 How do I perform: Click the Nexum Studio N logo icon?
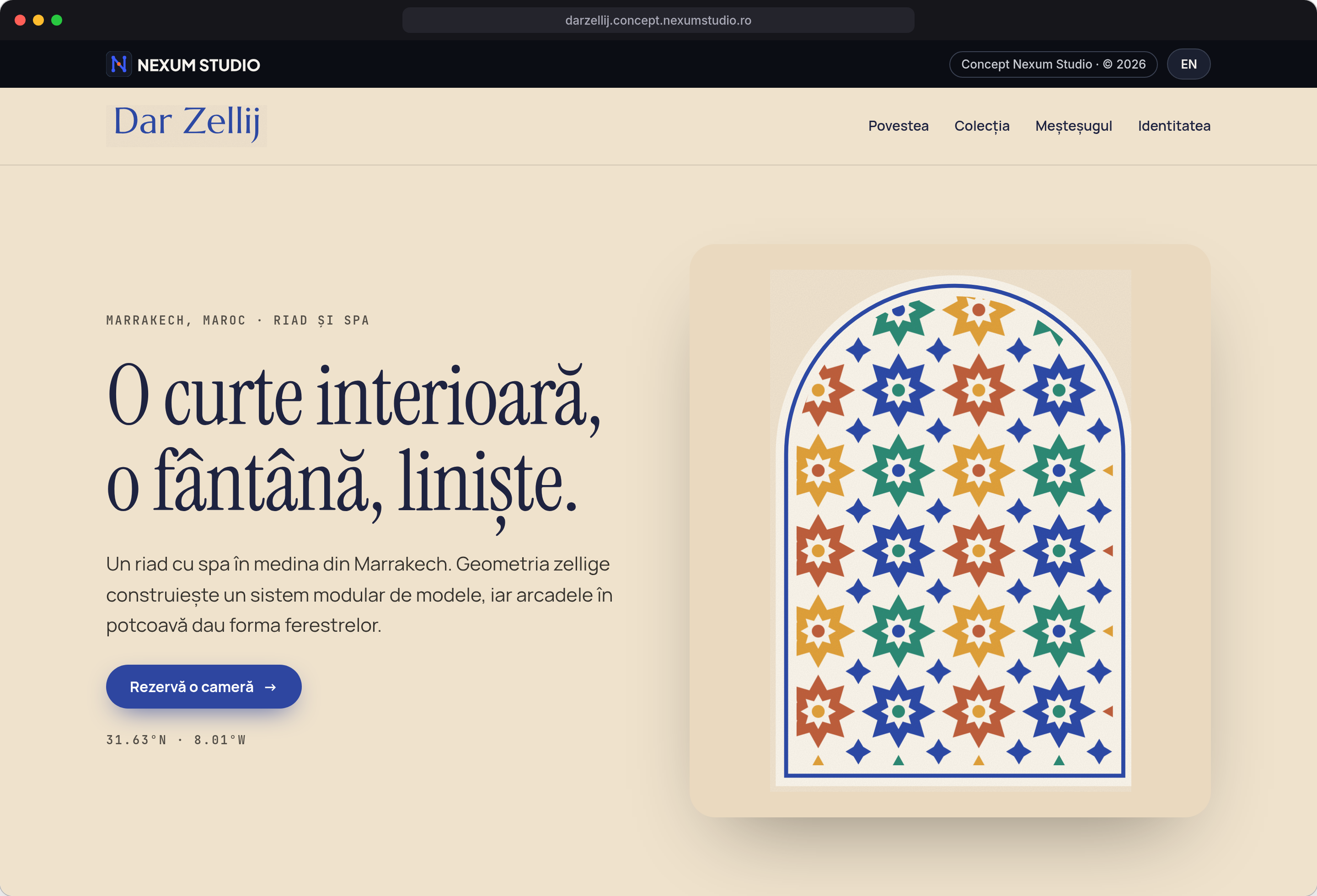click(118, 64)
